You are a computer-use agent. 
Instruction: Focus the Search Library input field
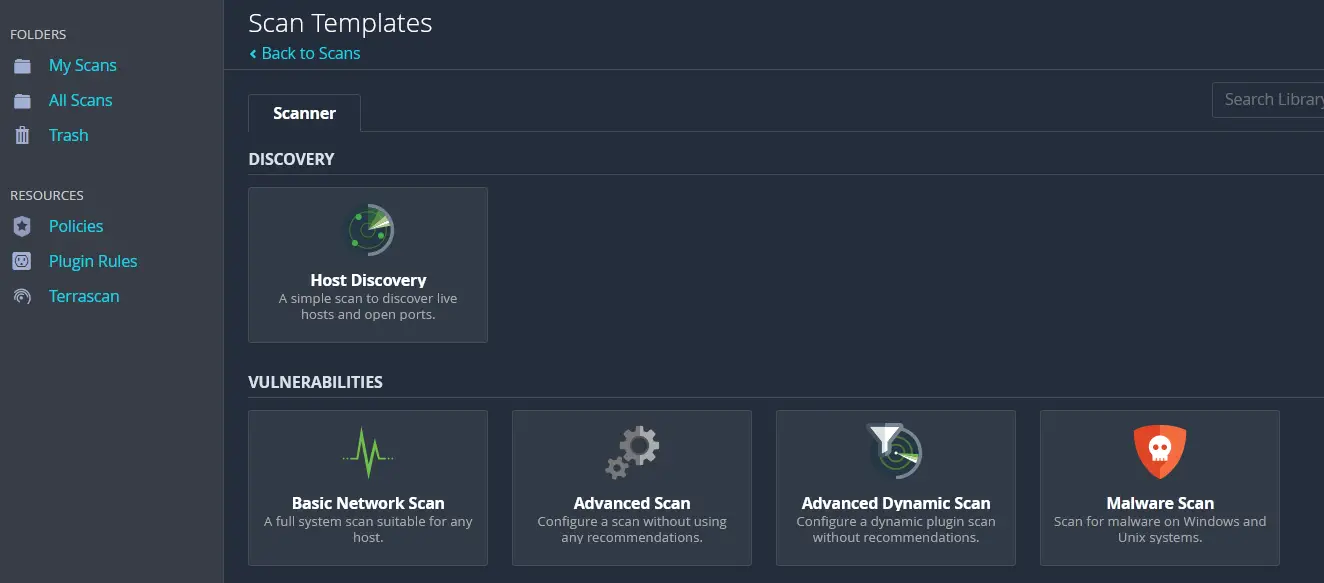[x=1268, y=99]
